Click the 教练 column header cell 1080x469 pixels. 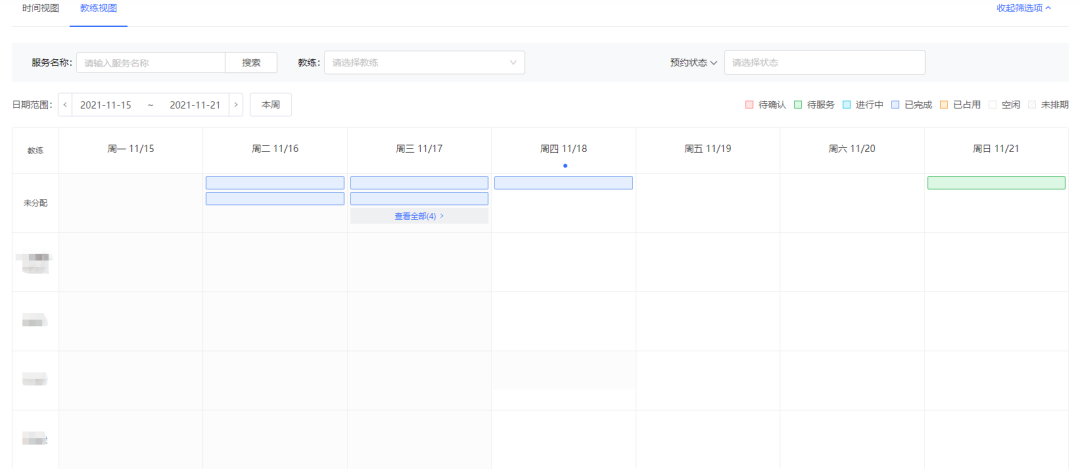click(35, 150)
